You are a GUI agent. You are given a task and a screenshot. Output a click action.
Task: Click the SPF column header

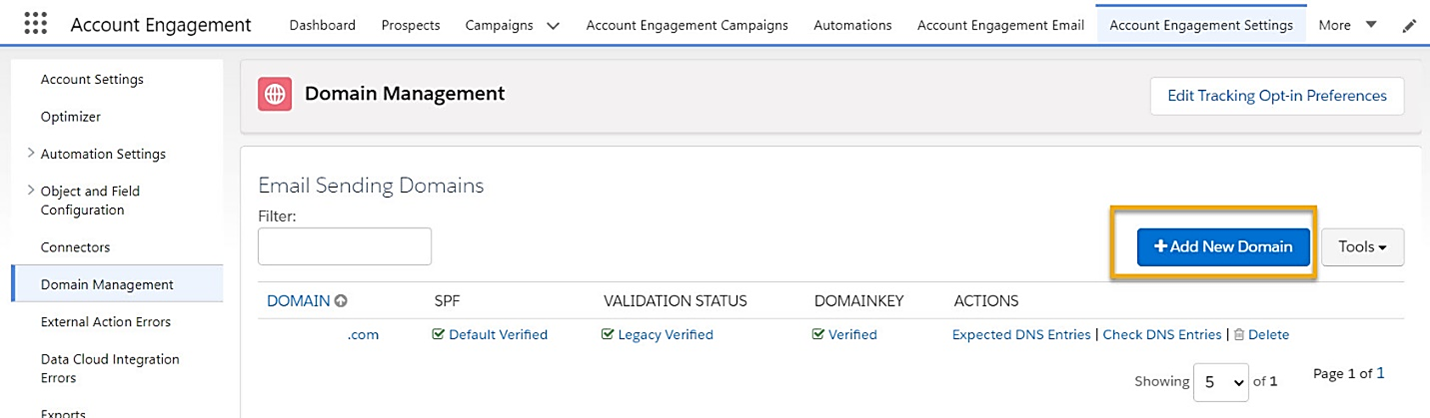[447, 301]
